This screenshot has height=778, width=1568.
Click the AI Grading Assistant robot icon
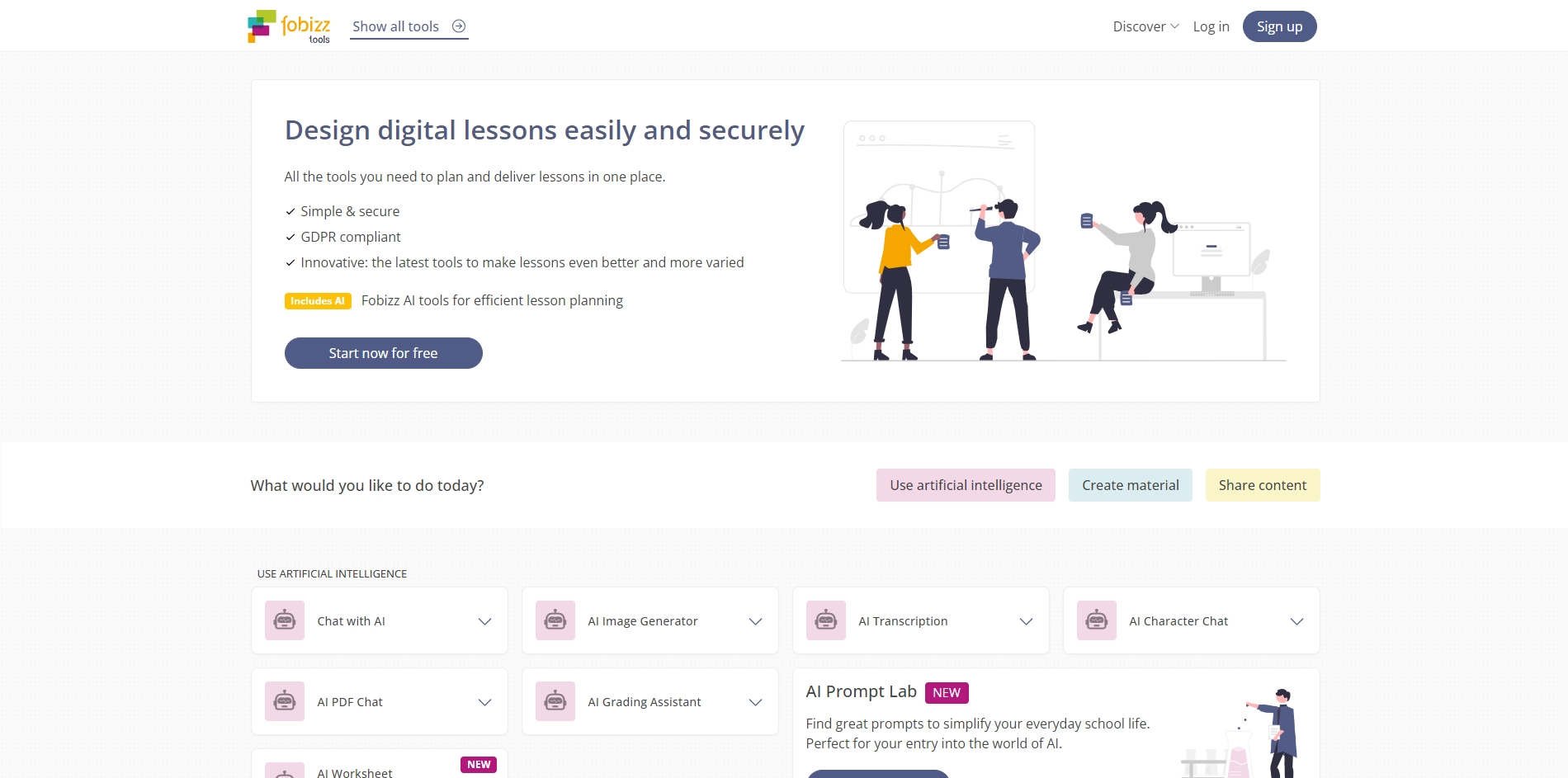[x=555, y=701]
